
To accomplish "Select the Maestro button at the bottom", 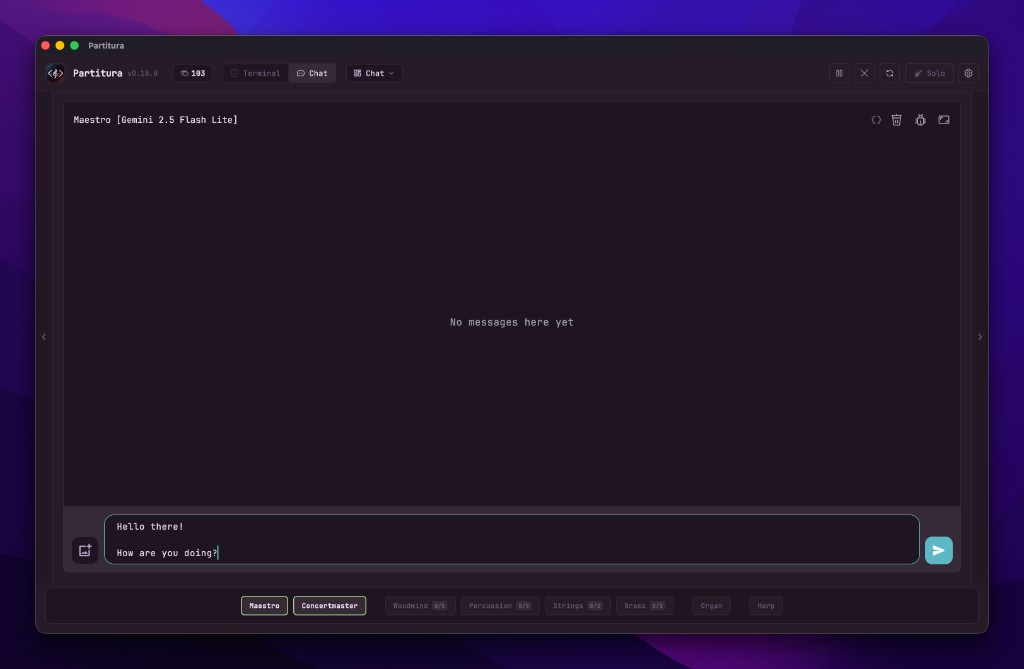I will (264, 605).
